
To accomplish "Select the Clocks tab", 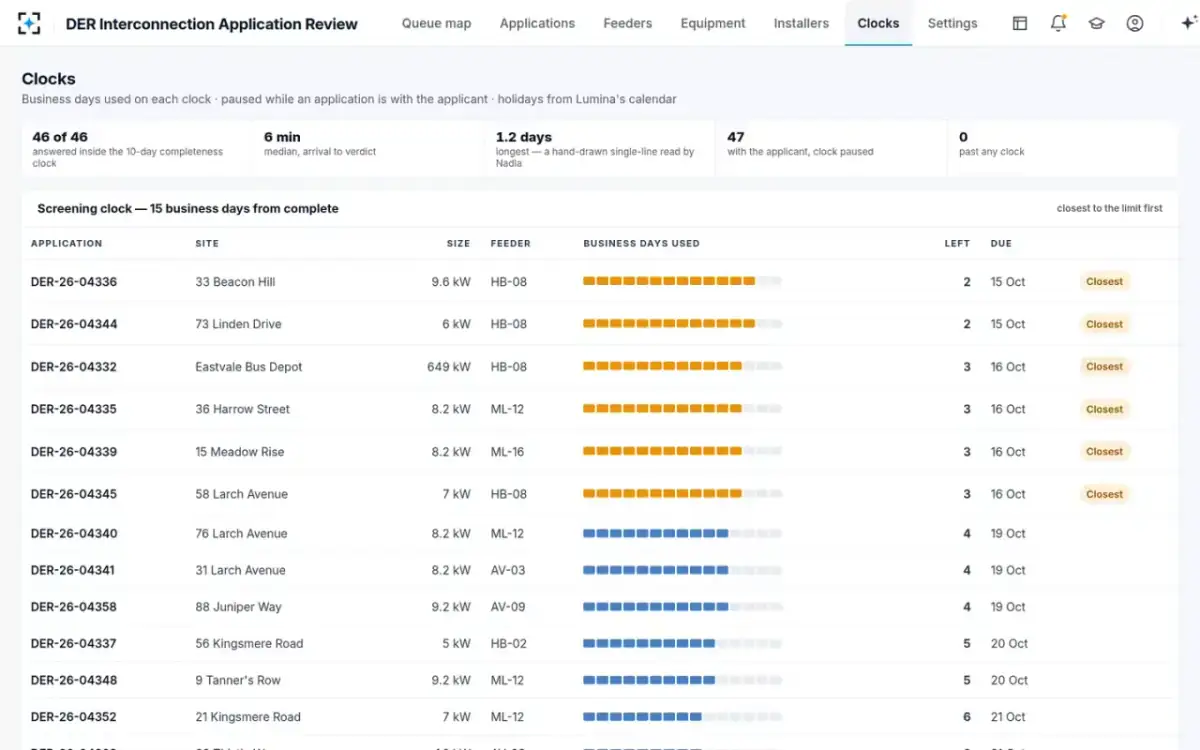I will click(x=878, y=23).
